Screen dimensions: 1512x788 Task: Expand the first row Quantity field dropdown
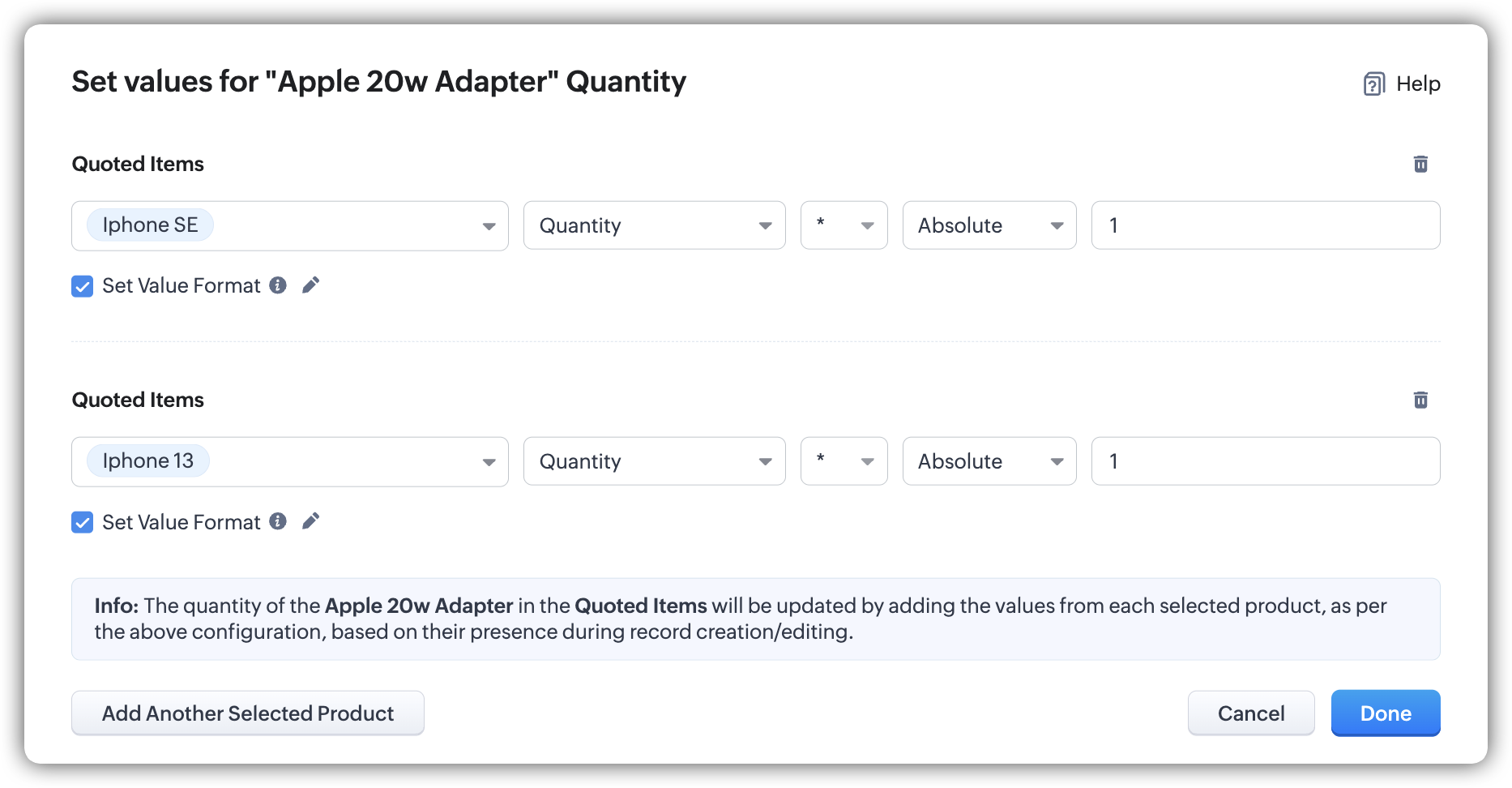(x=654, y=225)
